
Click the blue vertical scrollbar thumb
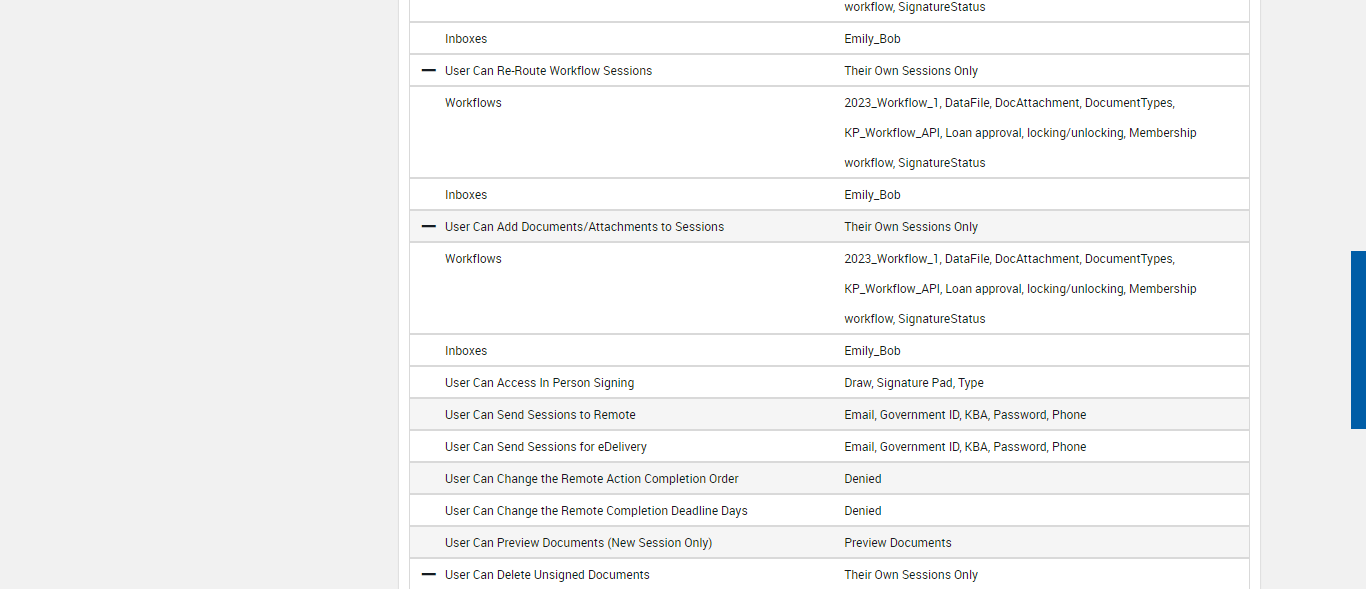pyautogui.click(x=1358, y=340)
